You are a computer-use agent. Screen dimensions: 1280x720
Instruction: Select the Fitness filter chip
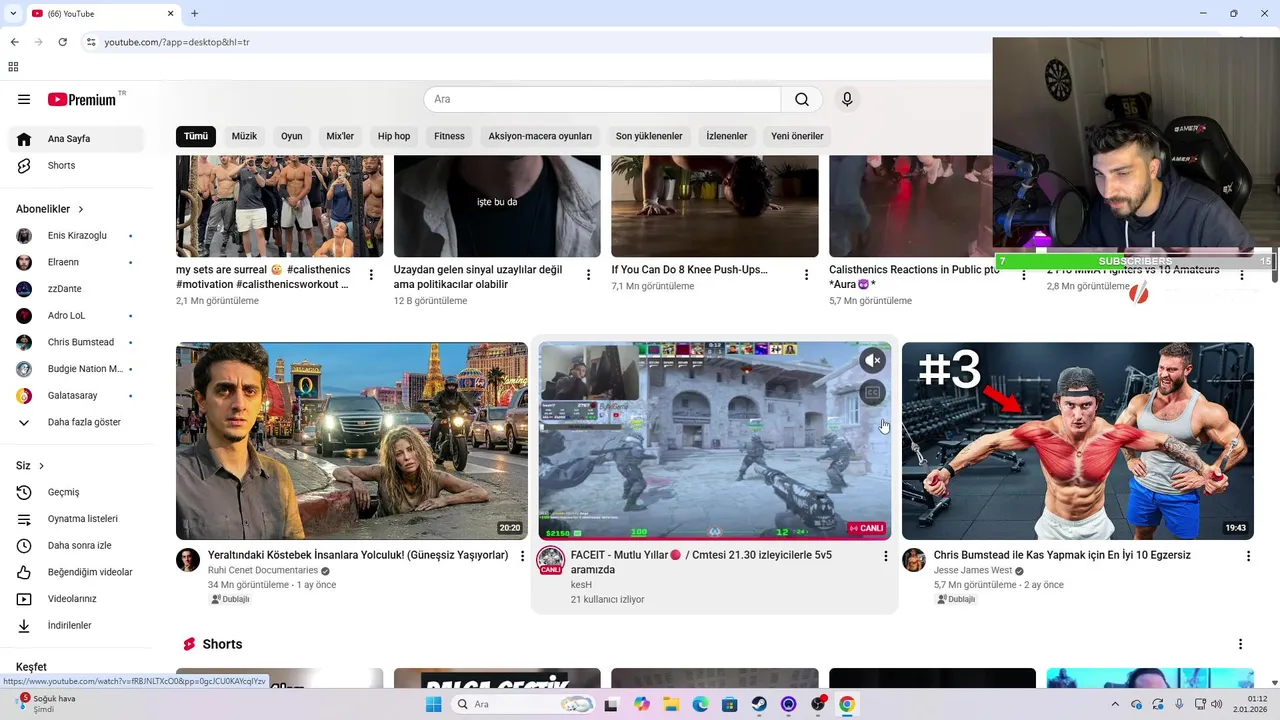click(x=449, y=136)
